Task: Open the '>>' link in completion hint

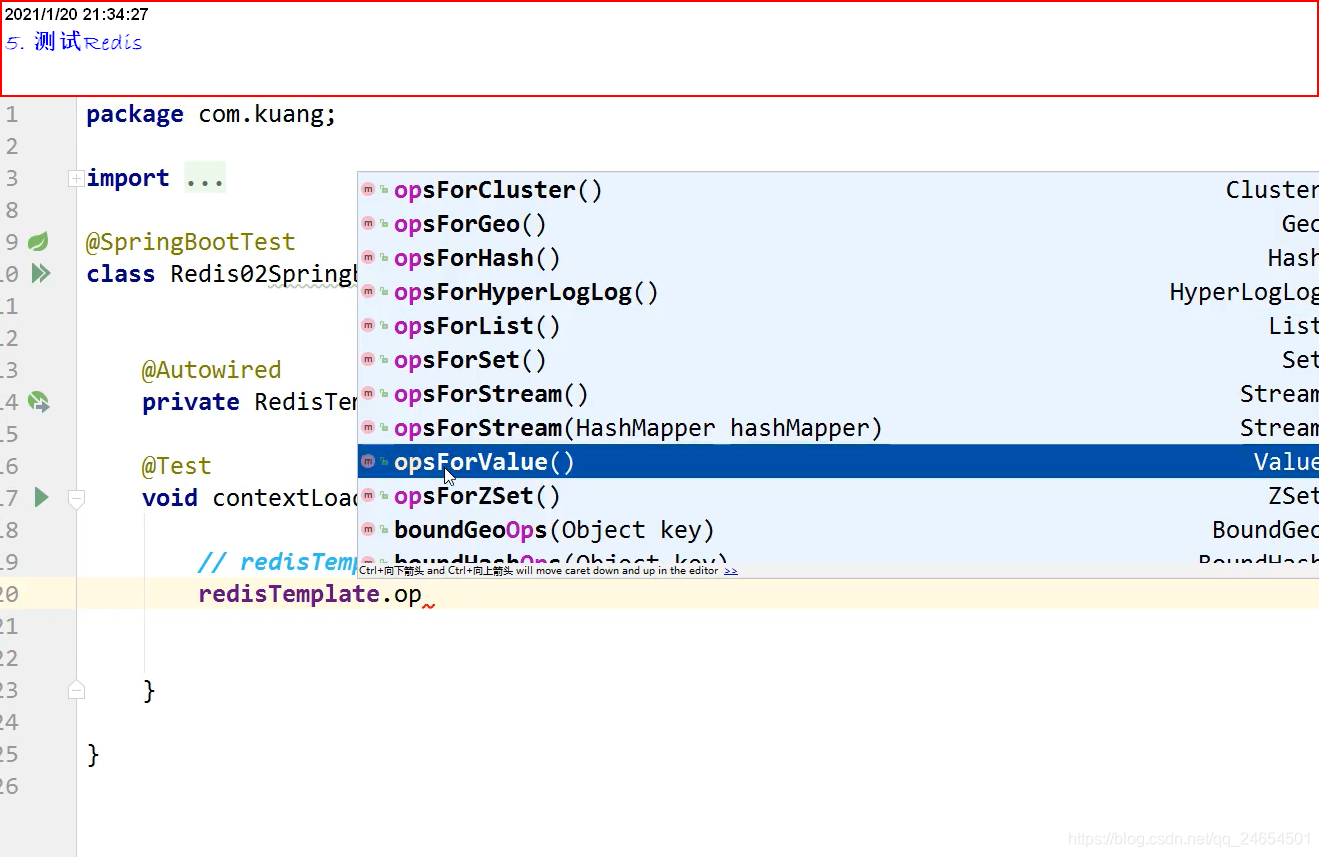Action: tap(731, 571)
